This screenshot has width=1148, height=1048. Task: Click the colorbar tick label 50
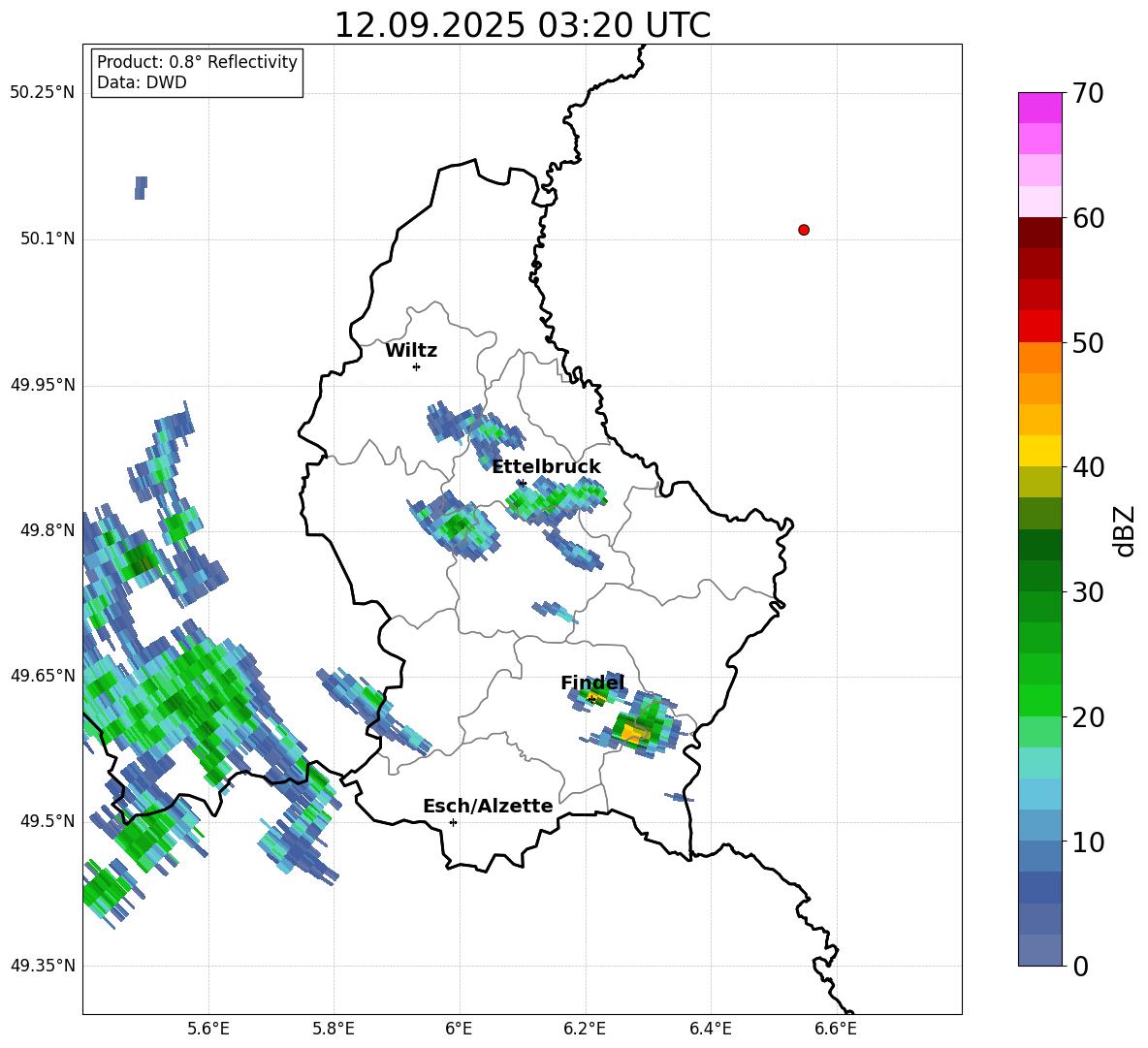coord(1087,343)
